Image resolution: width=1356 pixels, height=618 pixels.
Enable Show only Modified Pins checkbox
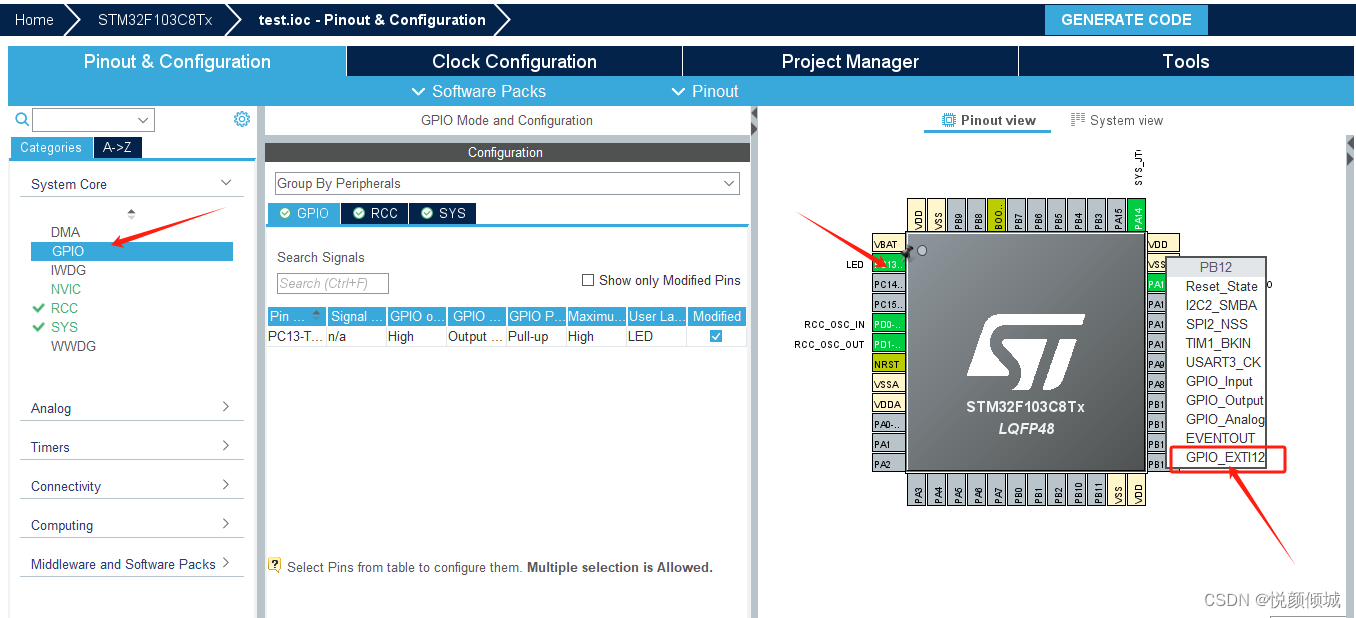click(588, 280)
